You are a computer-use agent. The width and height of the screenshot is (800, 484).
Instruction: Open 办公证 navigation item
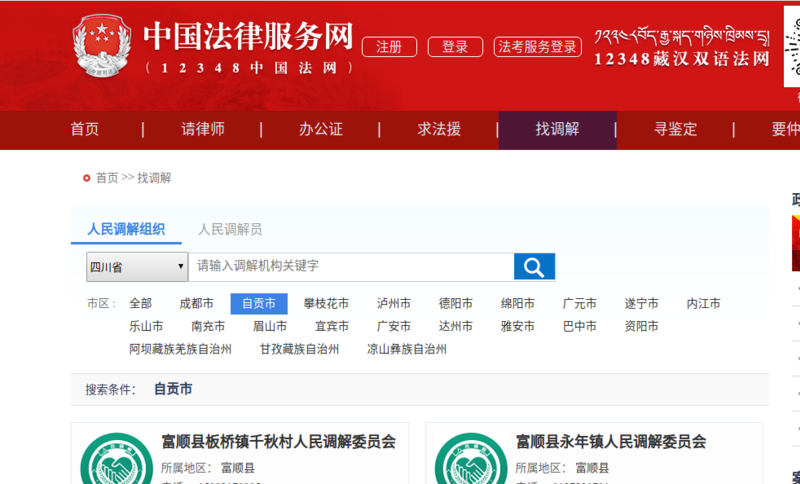point(321,129)
